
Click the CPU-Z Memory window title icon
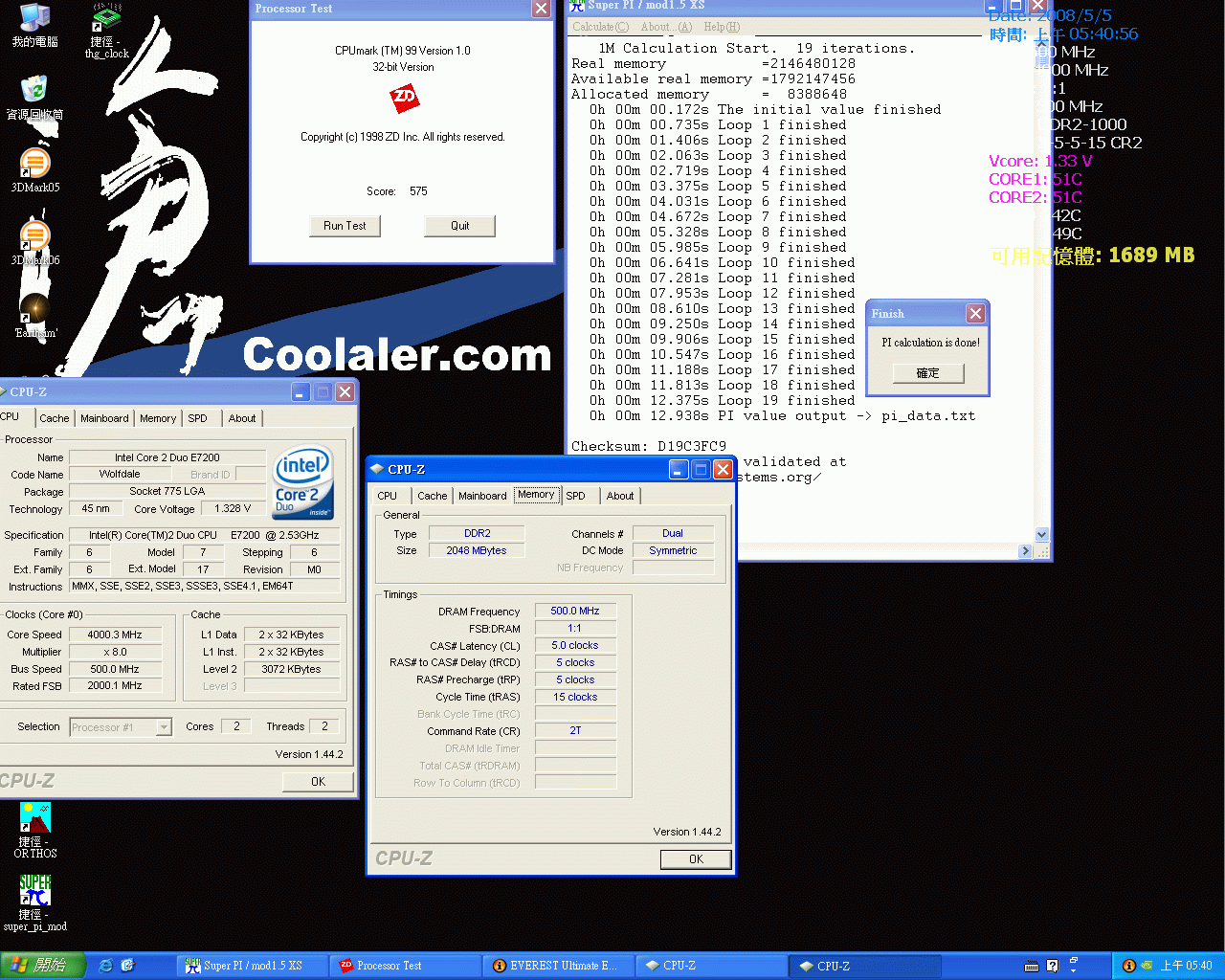tap(377, 469)
